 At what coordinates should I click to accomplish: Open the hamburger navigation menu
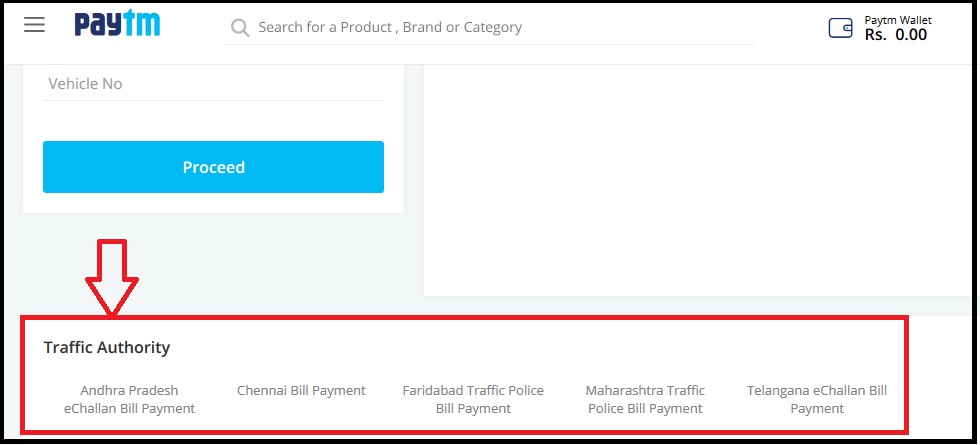coord(35,25)
